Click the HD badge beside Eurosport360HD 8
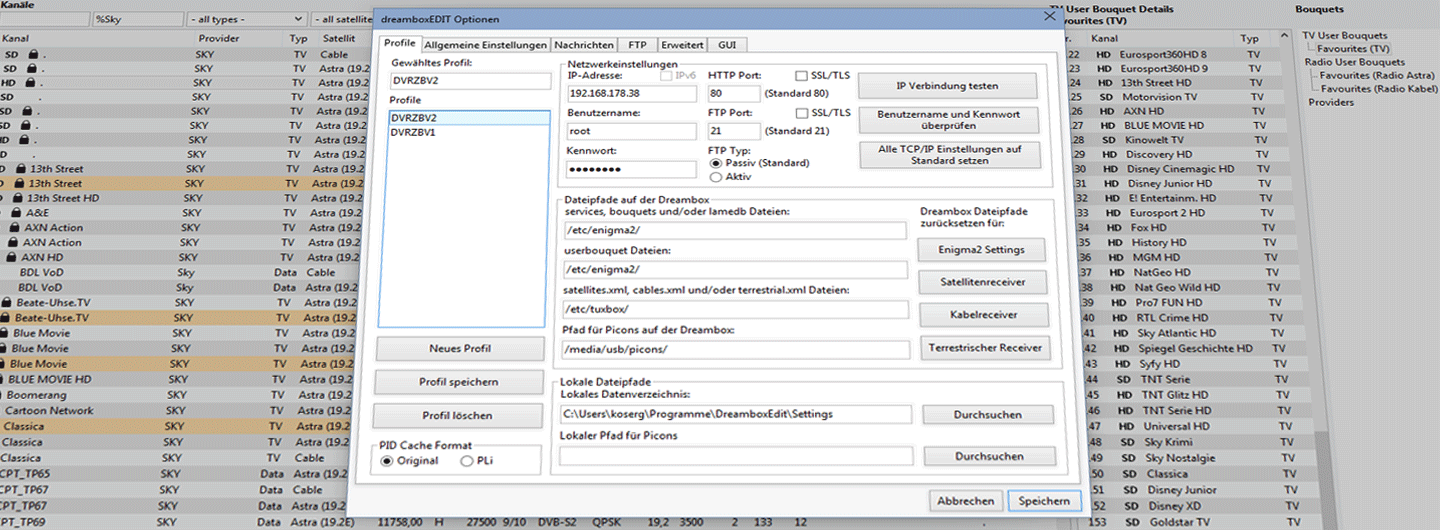Viewport: 1440px width, 530px height. pyautogui.click(x=1103, y=54)
